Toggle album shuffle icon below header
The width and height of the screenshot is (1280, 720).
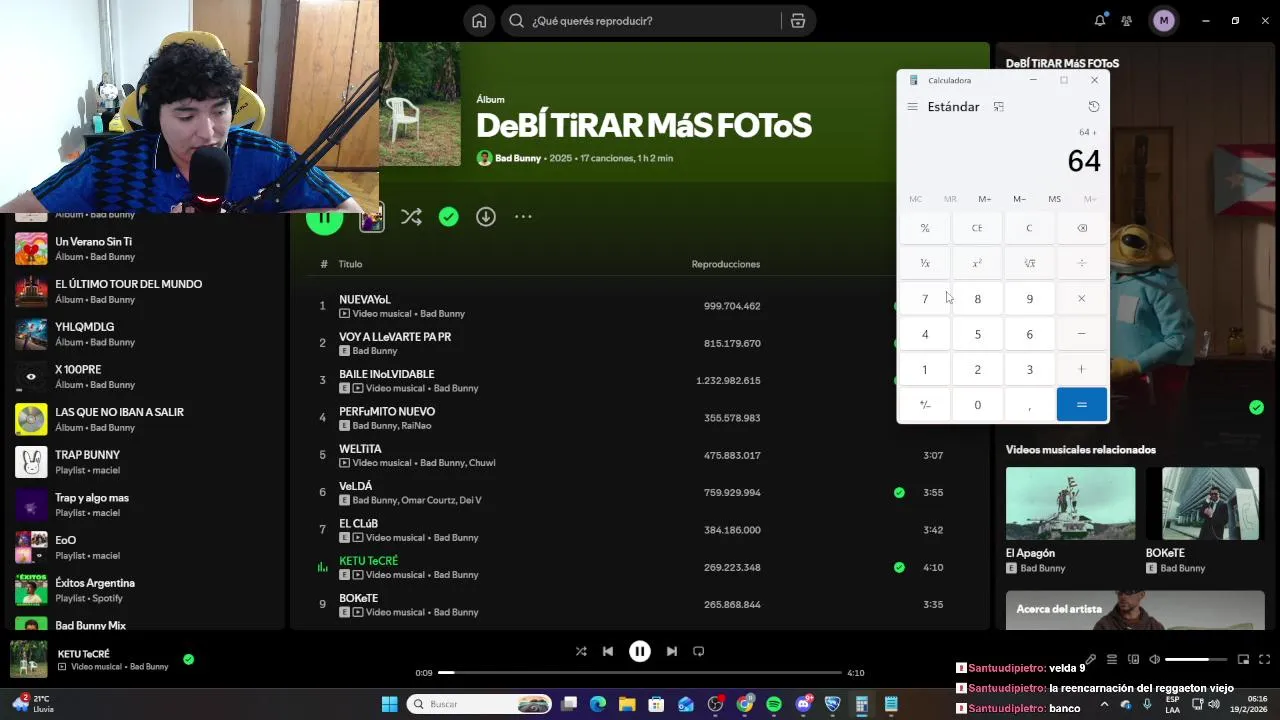tap(411, 217)
